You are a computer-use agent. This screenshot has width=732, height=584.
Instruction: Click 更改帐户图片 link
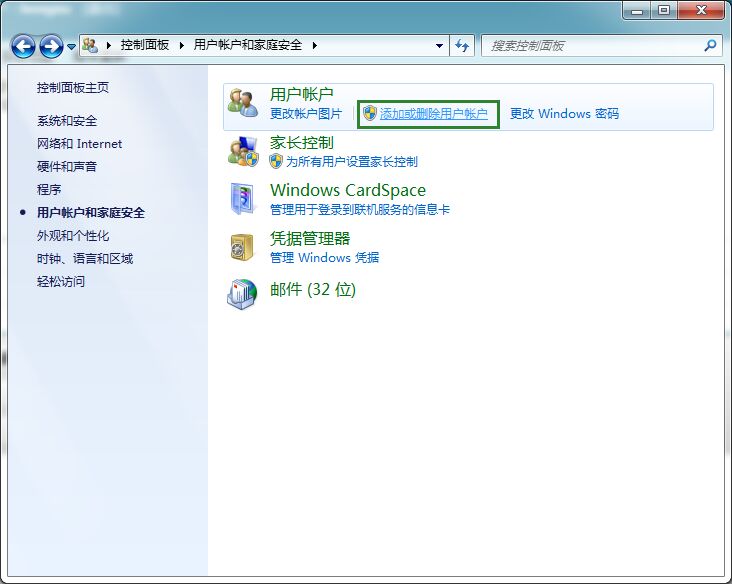306,114
